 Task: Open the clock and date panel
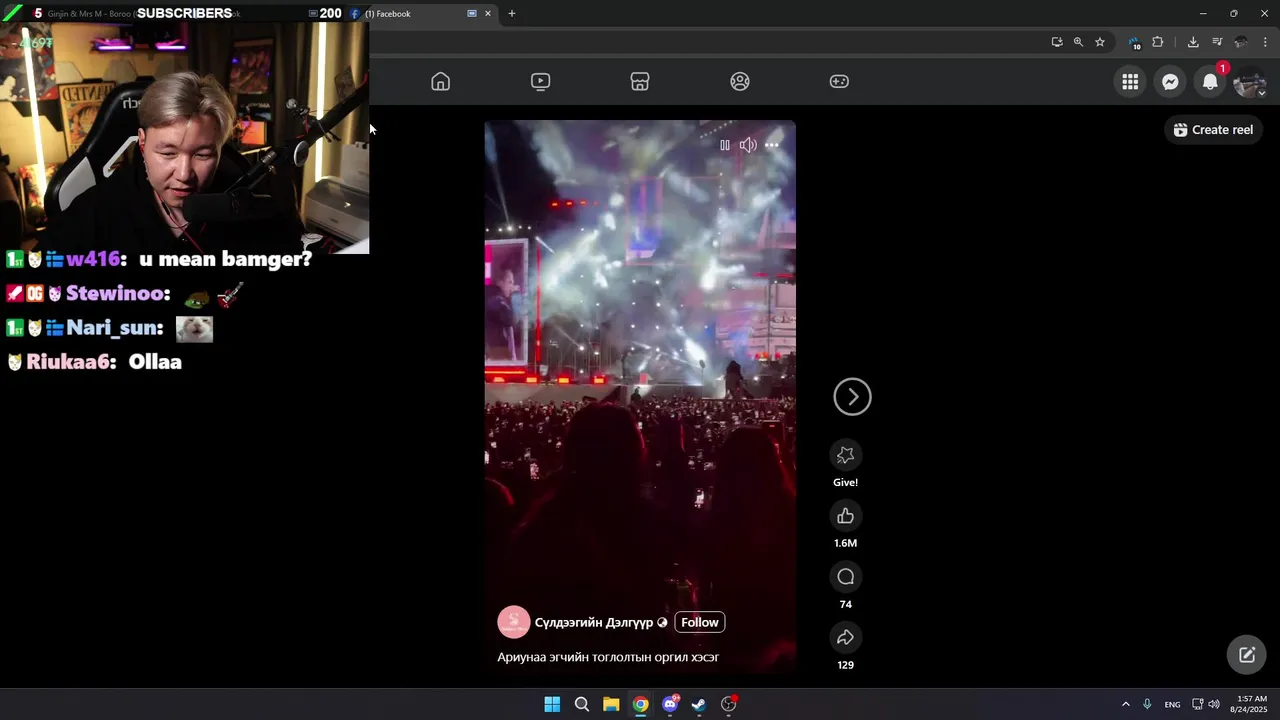pos(1251,704)
